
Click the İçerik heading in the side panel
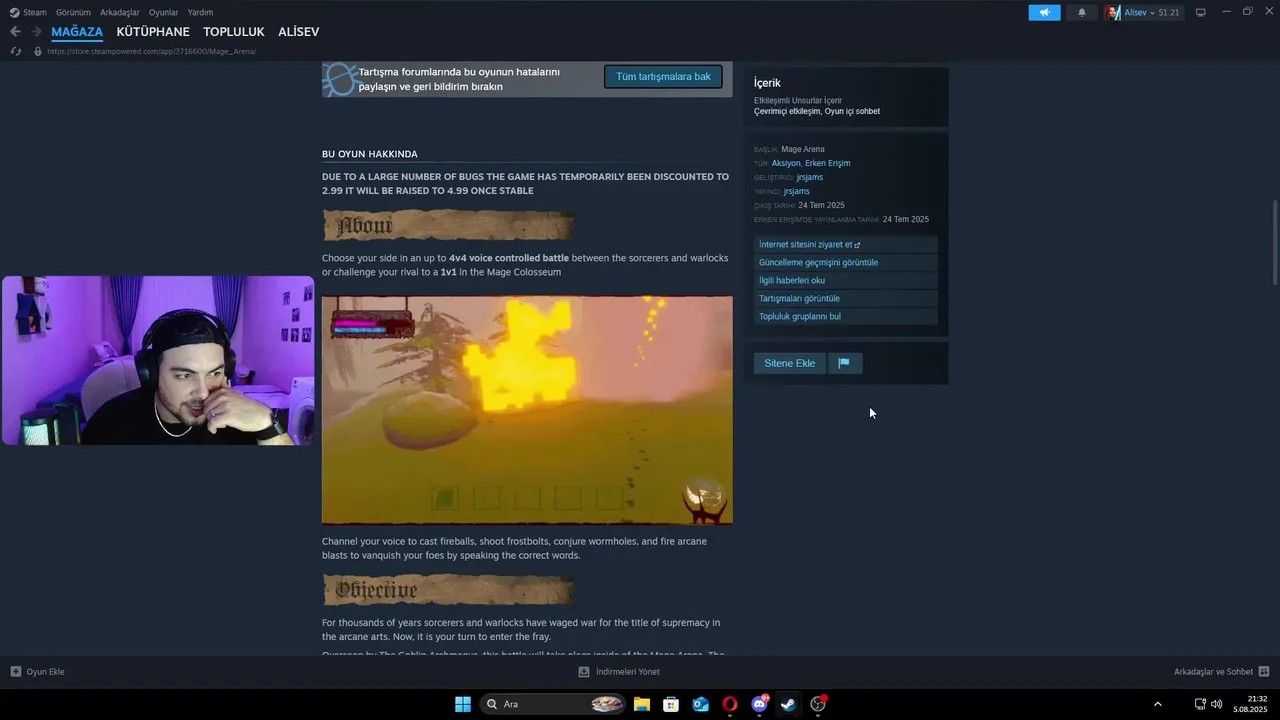coord(767,83)
